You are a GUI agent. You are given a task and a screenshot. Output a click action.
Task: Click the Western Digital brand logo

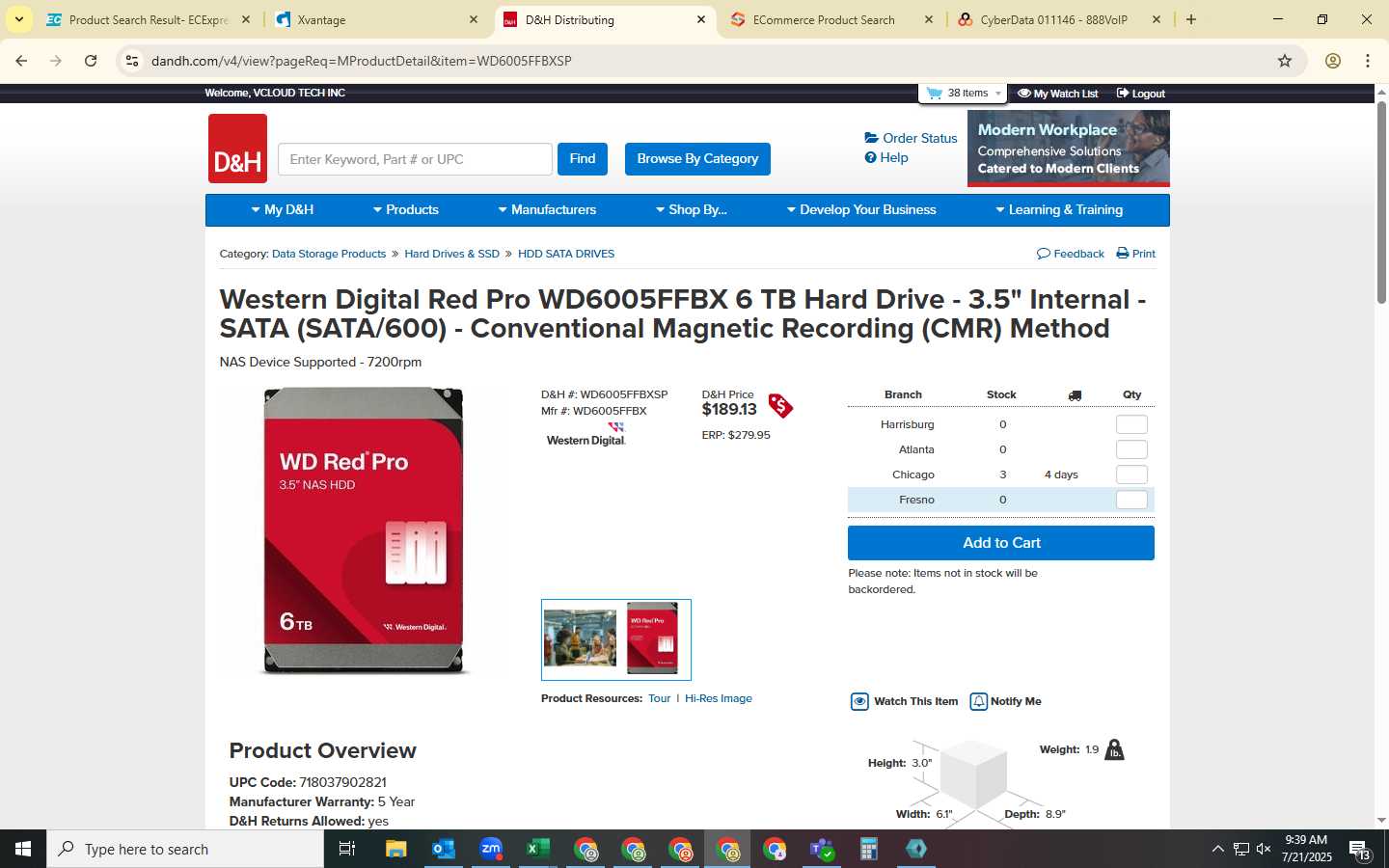click(x=586, y=434)
